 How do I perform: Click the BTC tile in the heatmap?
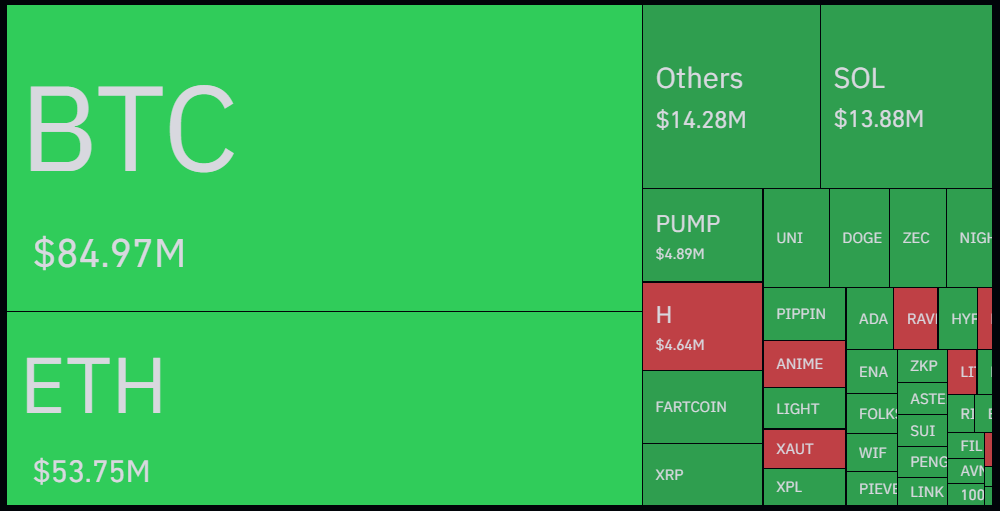coord(323,158)
